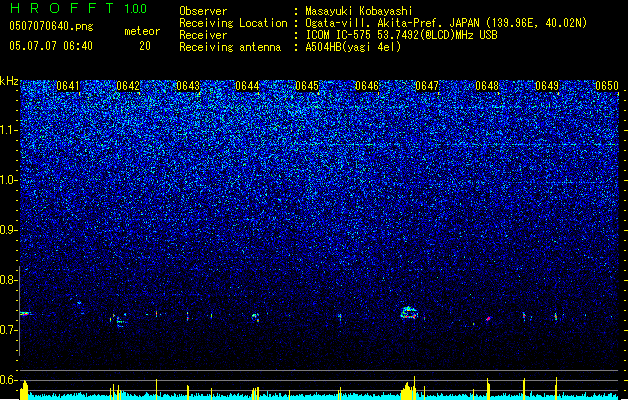
Task: Click the name Masayuki Kobayashi
Action: click(x=359, y=11)
